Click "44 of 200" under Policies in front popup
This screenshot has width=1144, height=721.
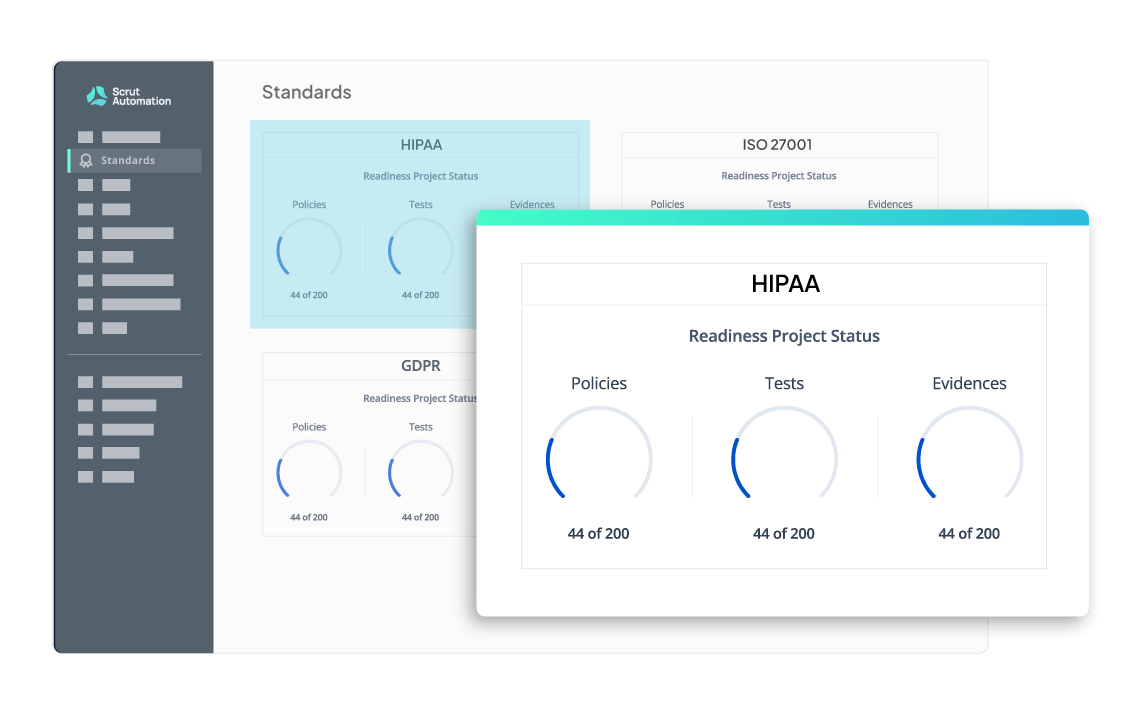[x=598, y=533]
